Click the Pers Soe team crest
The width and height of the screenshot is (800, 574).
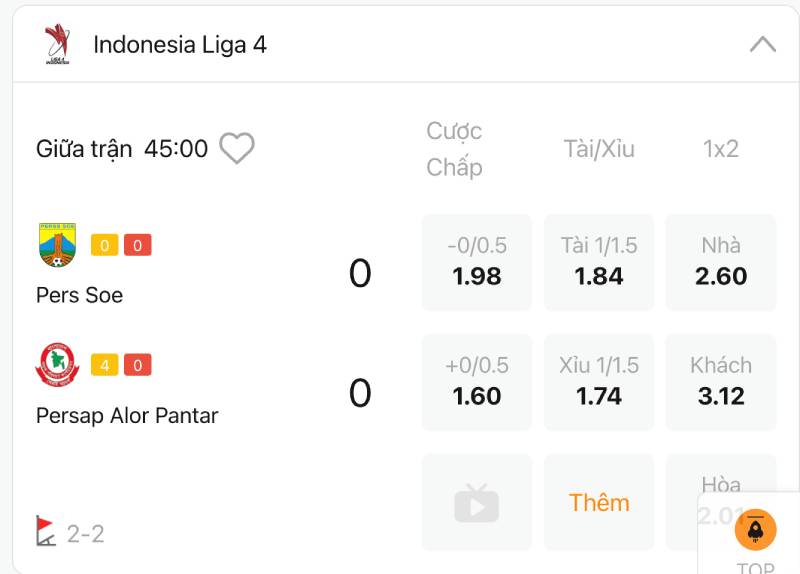tap(57, 245)
